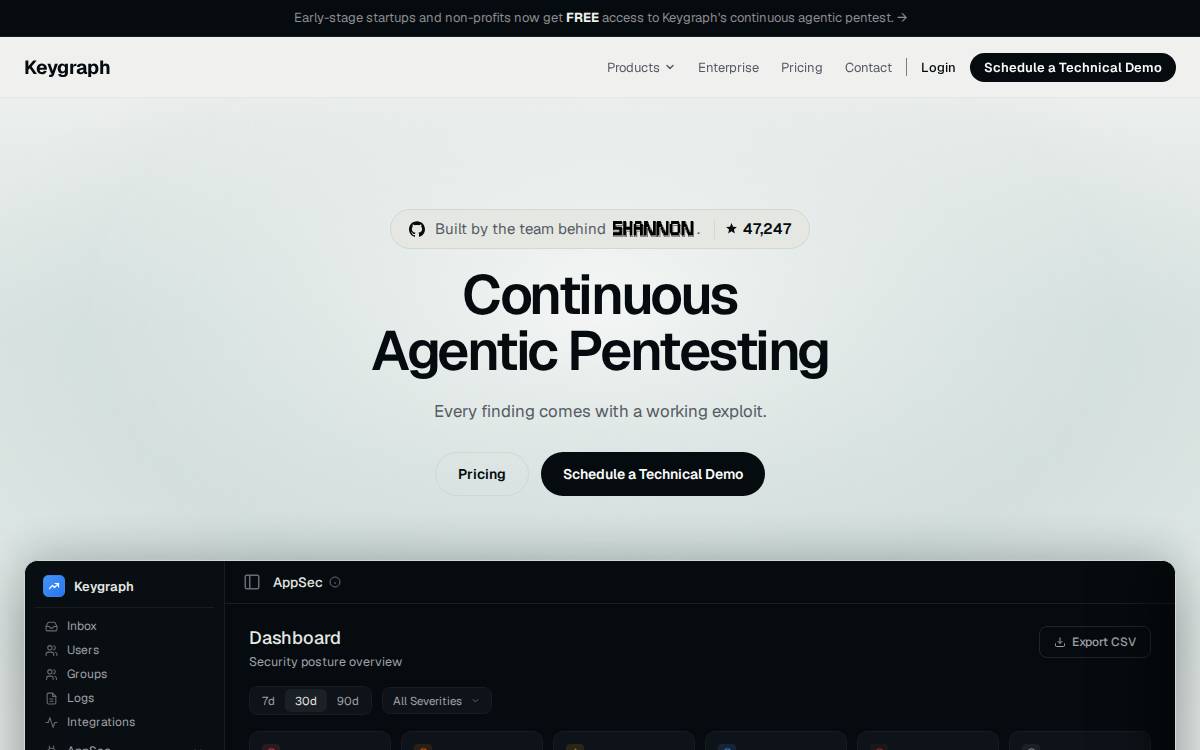
Task: Click the Login link
Action: tap(938, 67)
